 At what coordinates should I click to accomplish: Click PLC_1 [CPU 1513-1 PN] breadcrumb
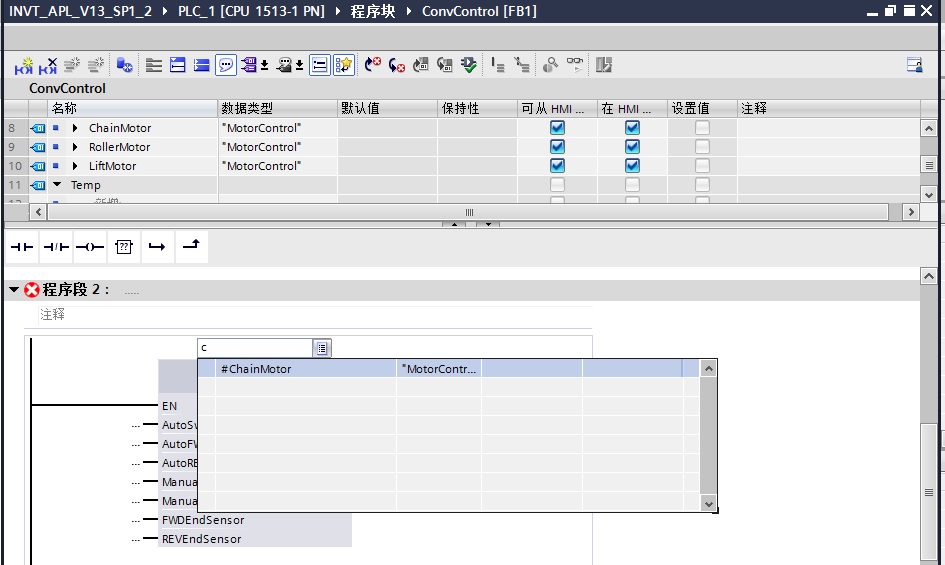click(251, 11)
